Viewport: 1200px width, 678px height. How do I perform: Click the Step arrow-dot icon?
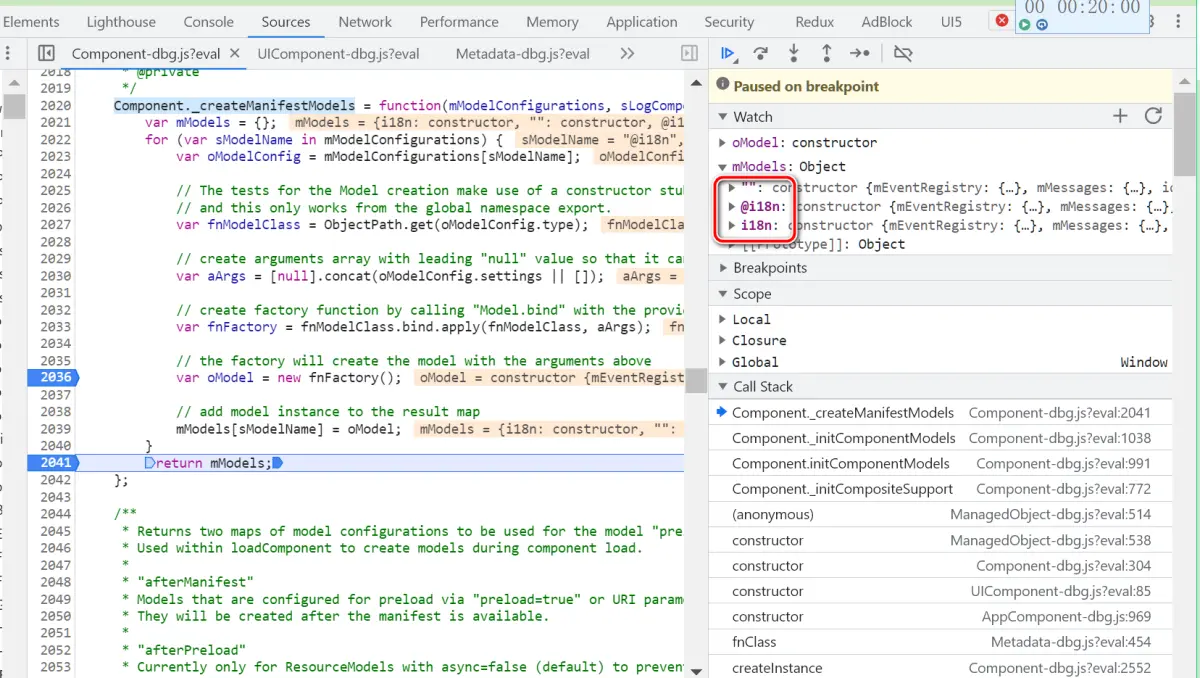tap(860, 53)
